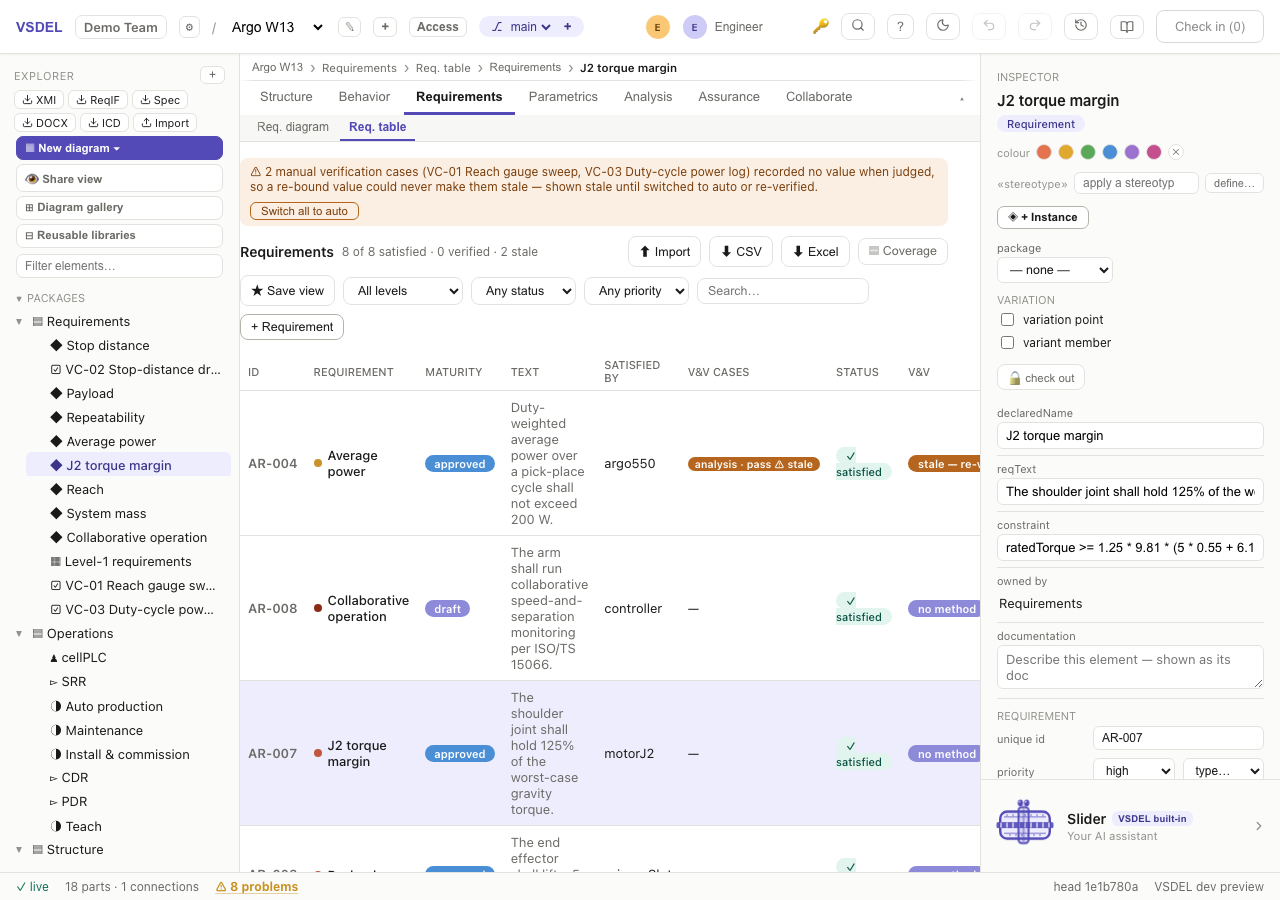The width and height of the screenshot is (1280, 900).
Task: Open the history clock icon
Action: click(x=1081, y=26)
